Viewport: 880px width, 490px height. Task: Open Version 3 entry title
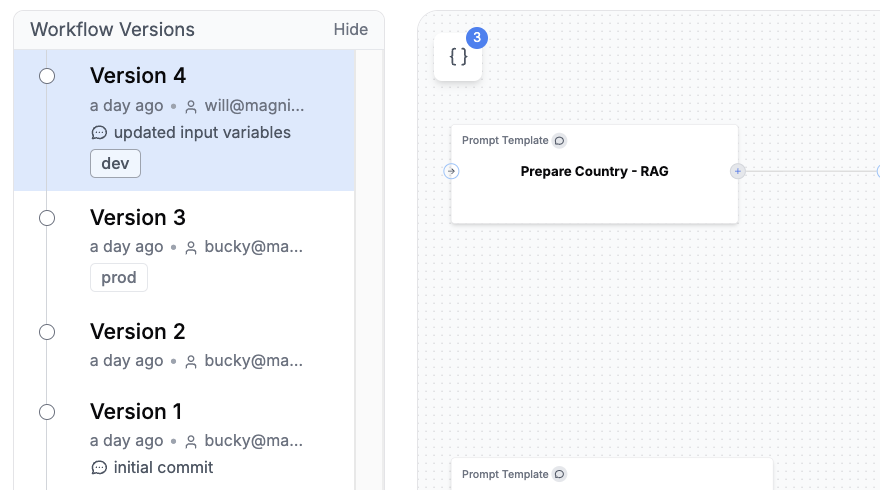point(138,218)
